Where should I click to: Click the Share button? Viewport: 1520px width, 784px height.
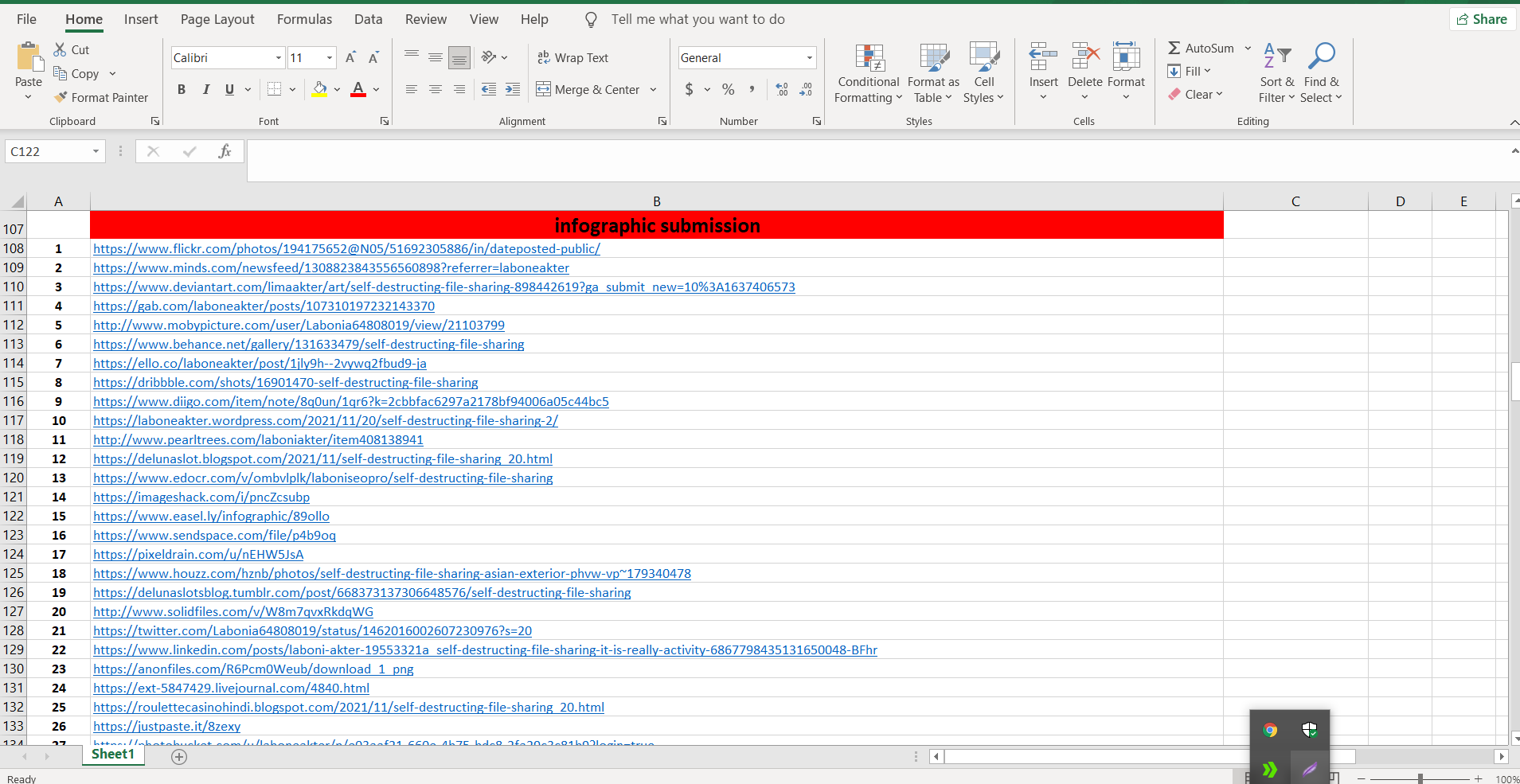click(x=1482, y=19)
